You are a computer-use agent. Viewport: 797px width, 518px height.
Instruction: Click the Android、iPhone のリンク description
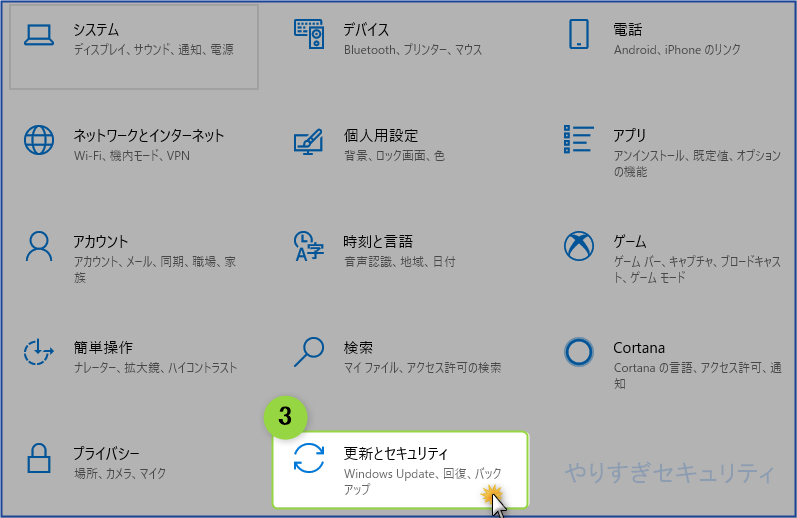(x=677, y=50)
